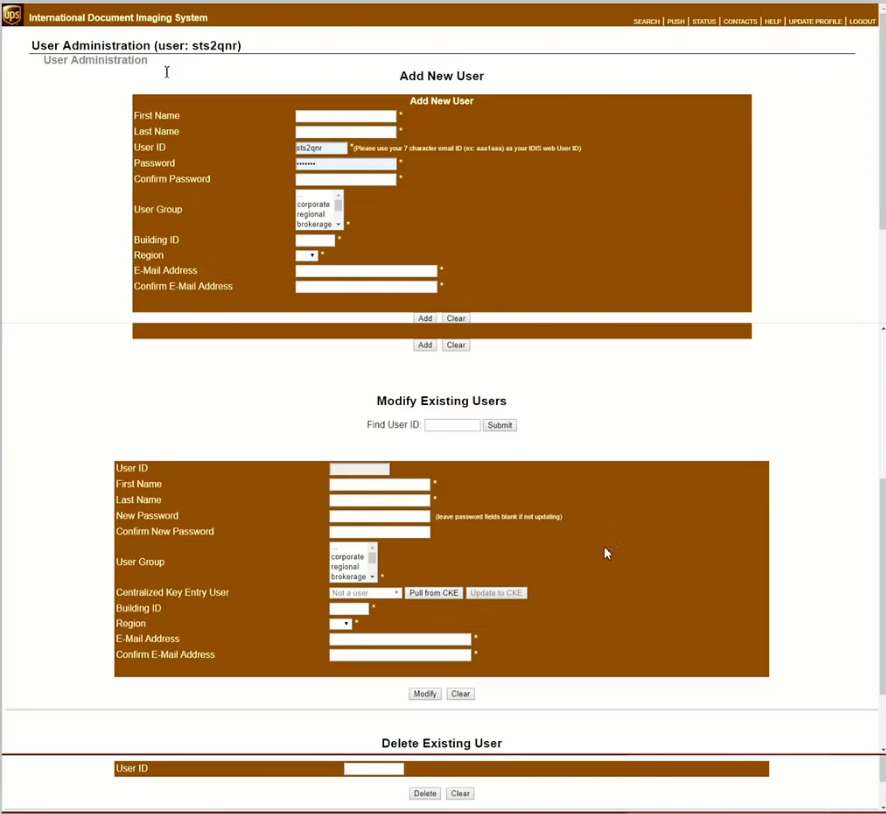Open the CONTACTS menu link
Image resolution: width=886 pixels, height=814 pixels.
tap(740, 21)
